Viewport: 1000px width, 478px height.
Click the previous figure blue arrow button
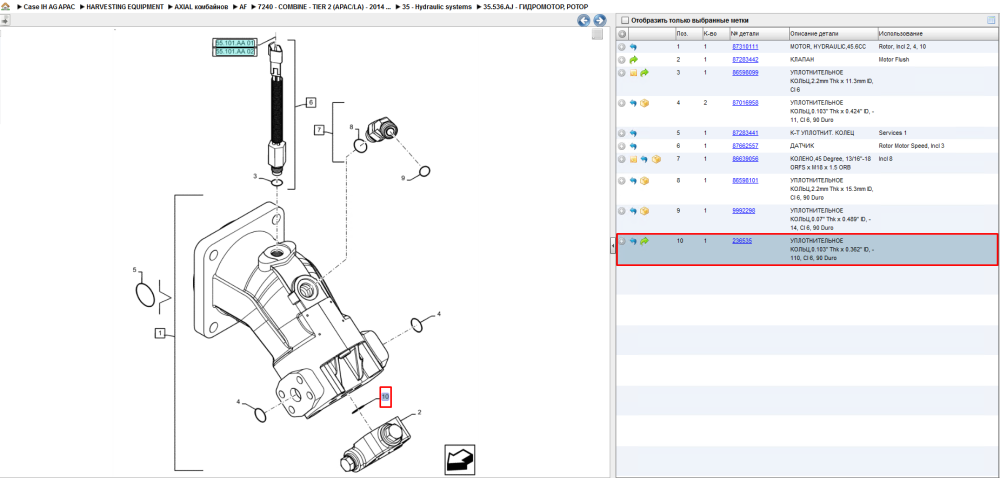coord(584,20)
